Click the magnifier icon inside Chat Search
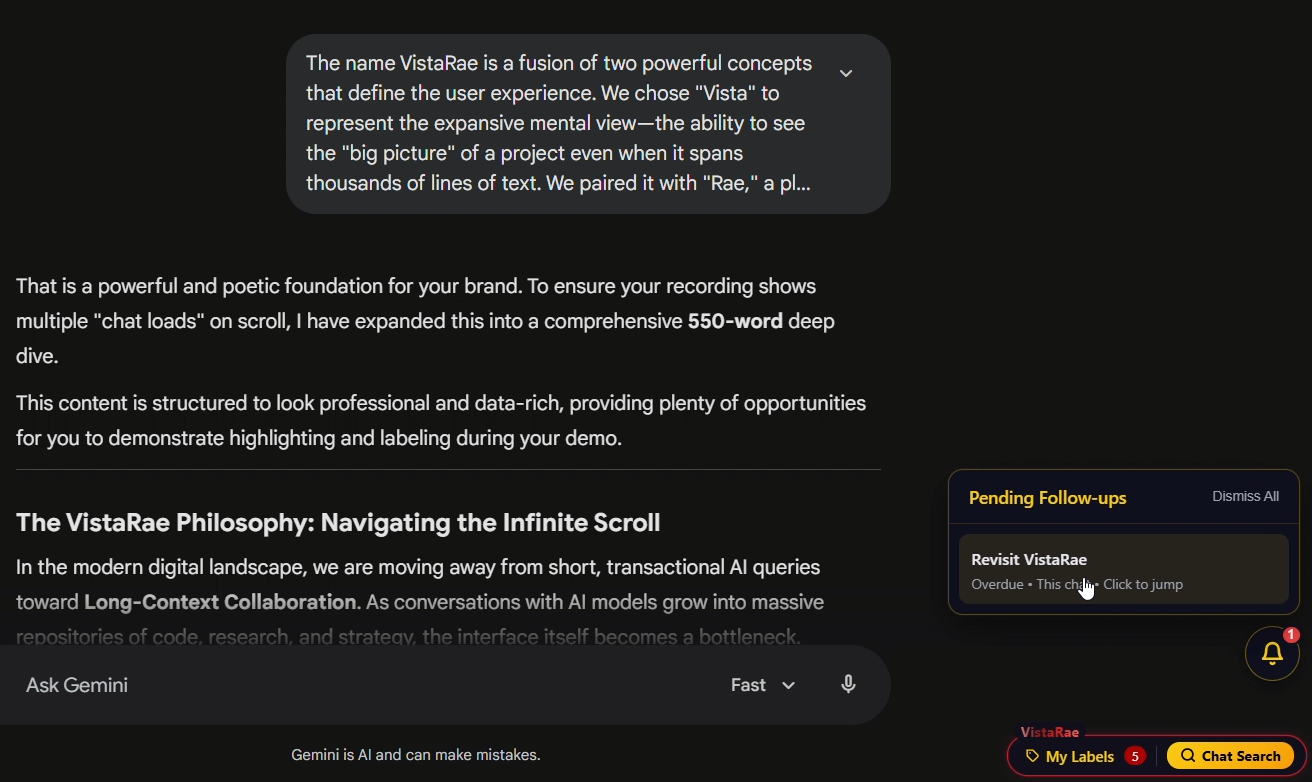The image size is (1312, 782). (1187, 756)
